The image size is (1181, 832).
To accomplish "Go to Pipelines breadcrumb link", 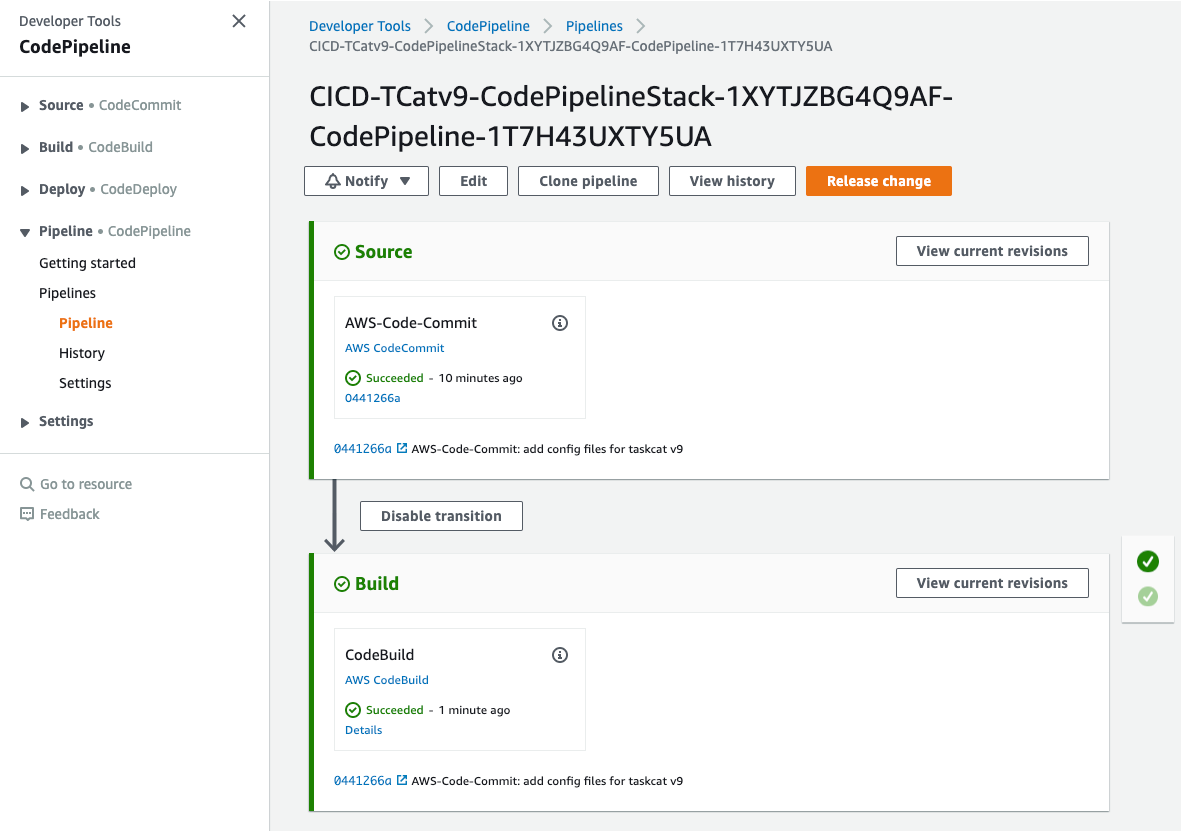I will (594, 26).
